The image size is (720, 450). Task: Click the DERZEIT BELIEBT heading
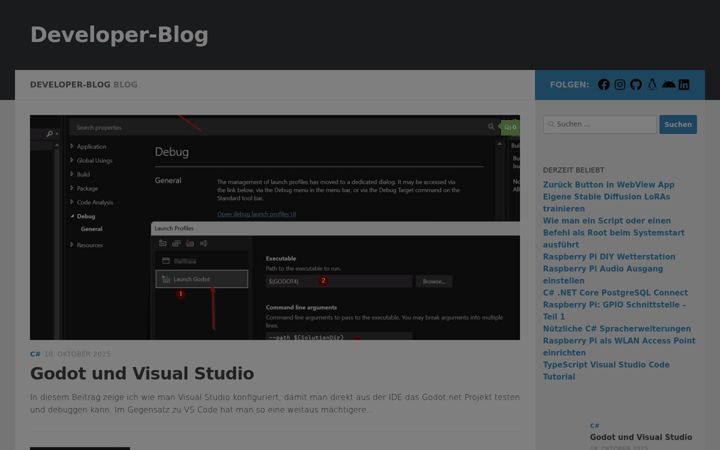coord(574,170)
